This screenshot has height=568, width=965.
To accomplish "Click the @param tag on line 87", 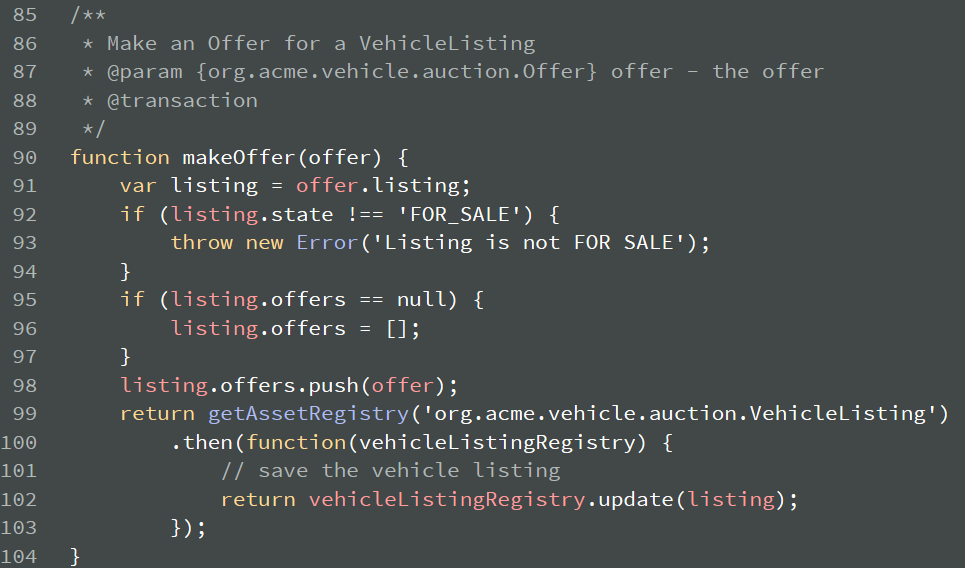I will (x=145, y=72).
